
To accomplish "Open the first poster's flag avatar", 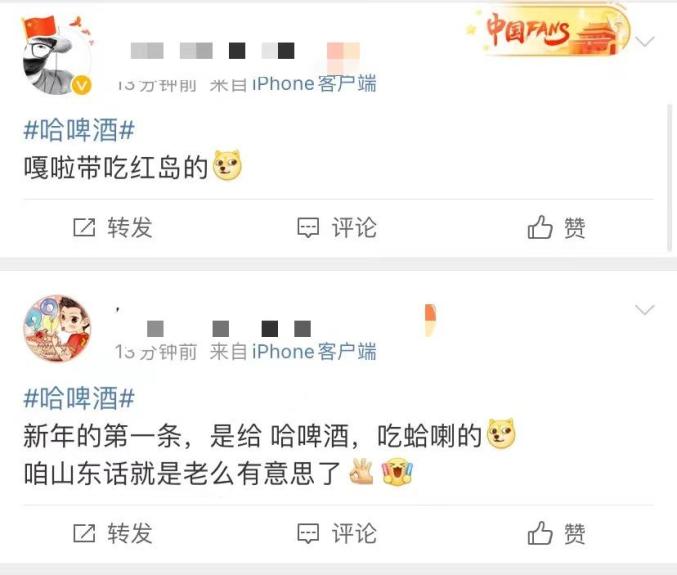I will point(57,55).
